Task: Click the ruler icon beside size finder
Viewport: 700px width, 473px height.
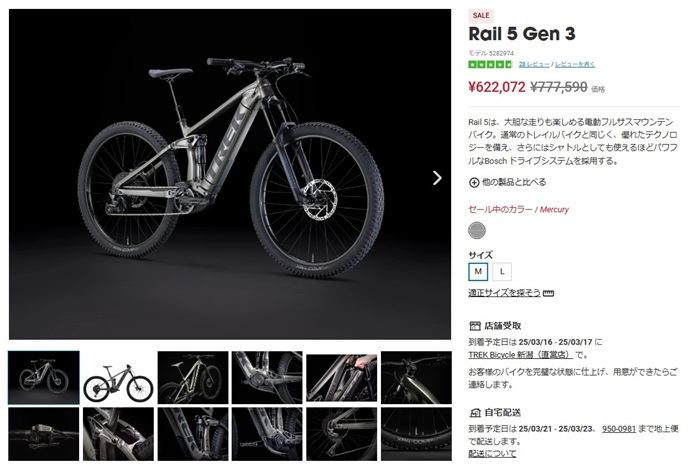Action: tap(549, 293)
